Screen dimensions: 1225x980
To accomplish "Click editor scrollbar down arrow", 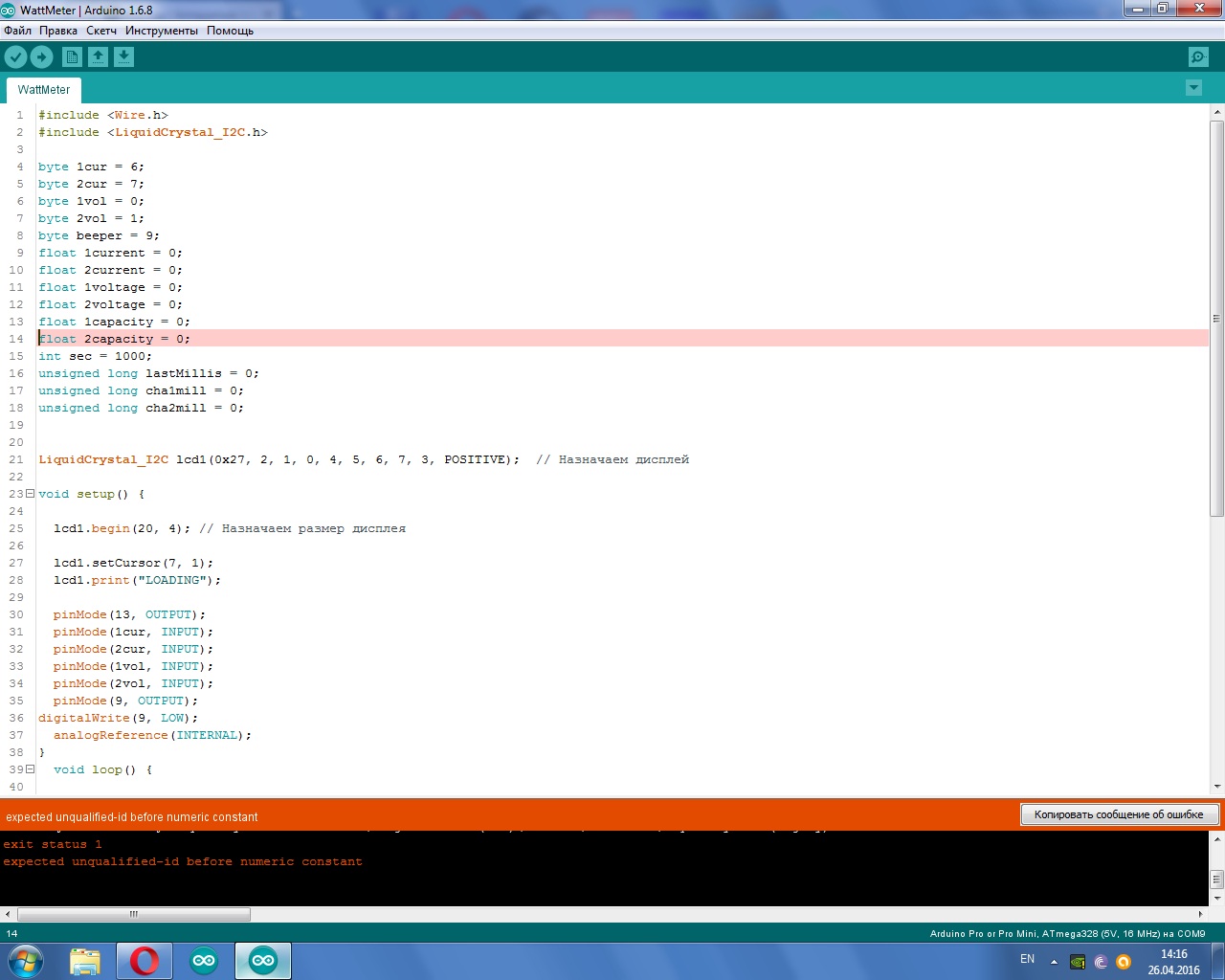I will 1216,787.
